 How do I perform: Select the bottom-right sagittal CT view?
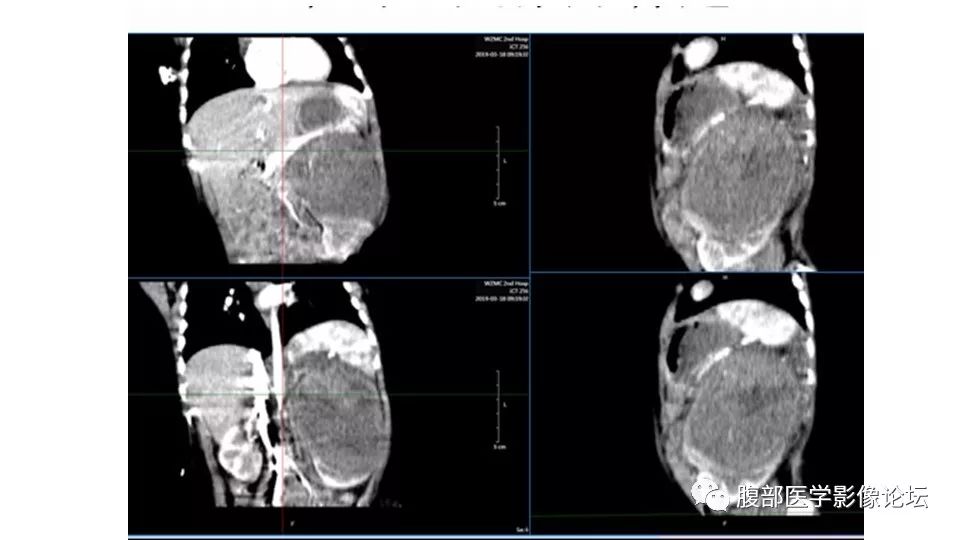pyautogui.click(x=697, y=404)
